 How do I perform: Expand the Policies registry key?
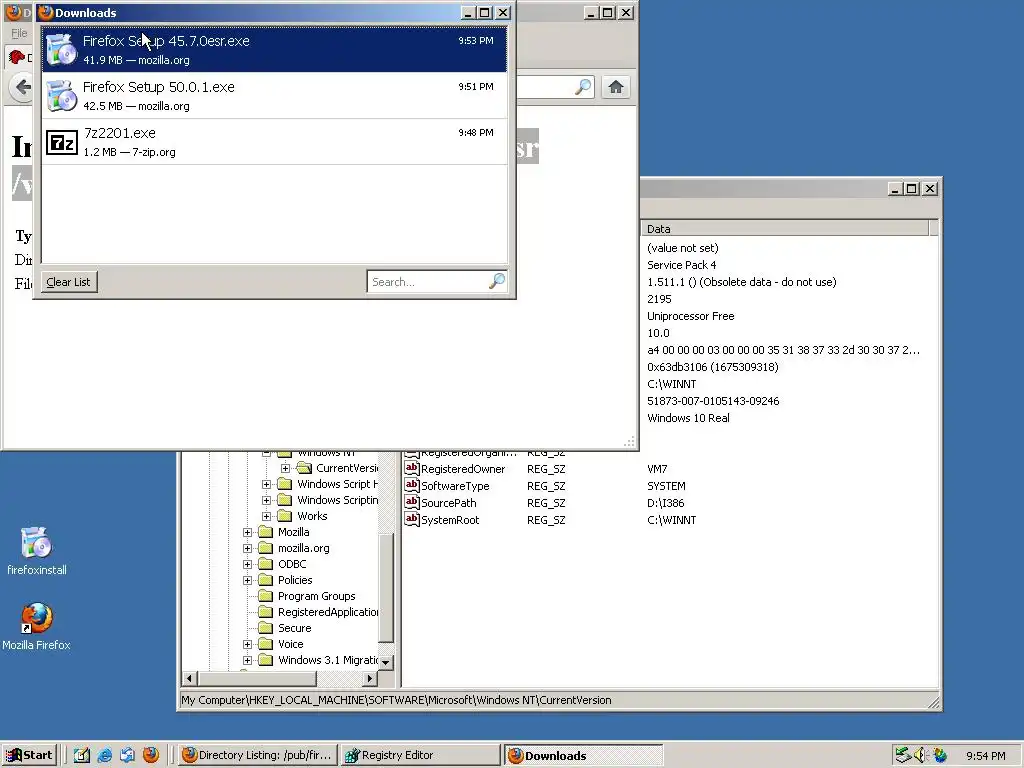tap(248, 580)
